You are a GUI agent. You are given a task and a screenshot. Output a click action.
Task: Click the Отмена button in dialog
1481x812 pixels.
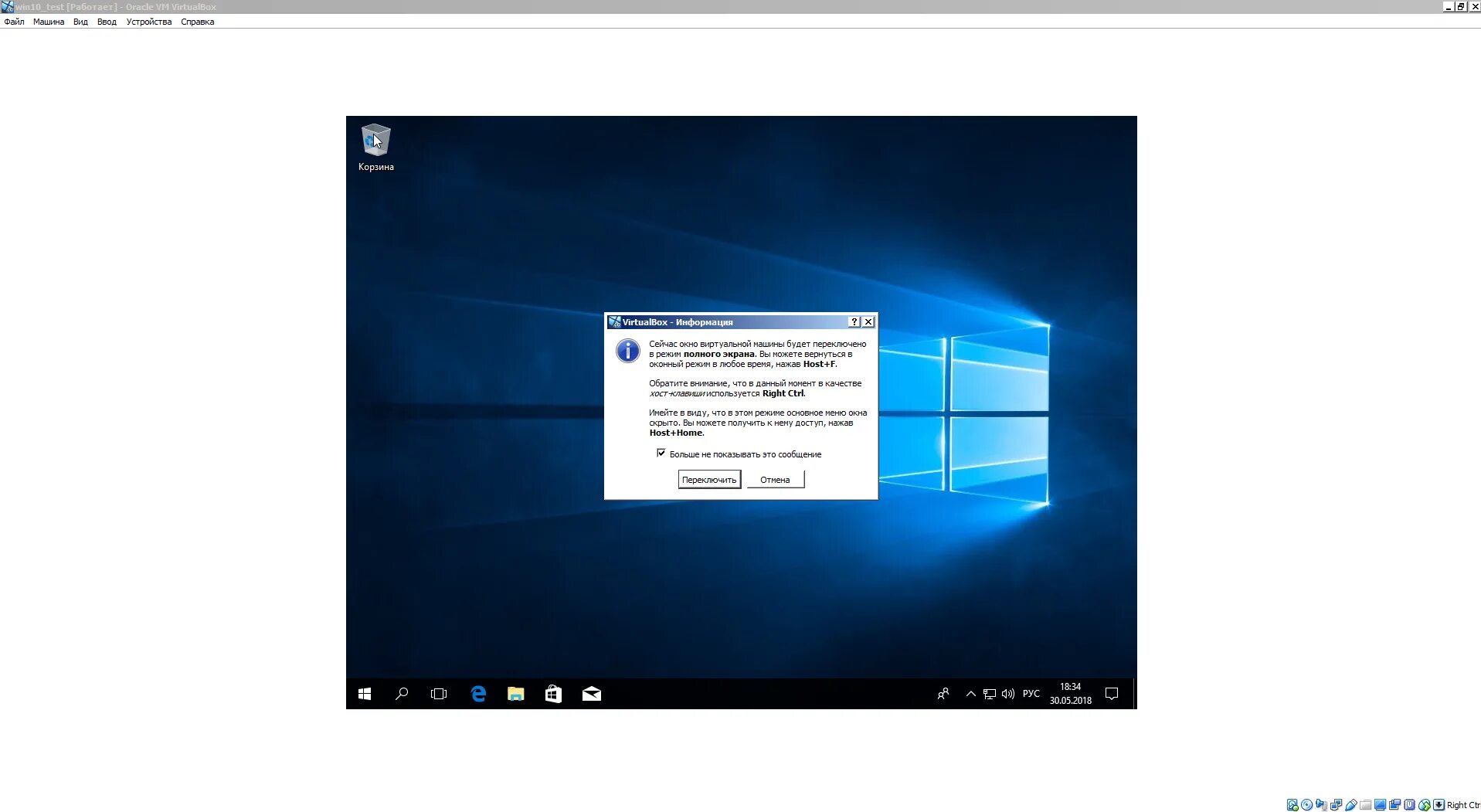click(x=775, y=480)
